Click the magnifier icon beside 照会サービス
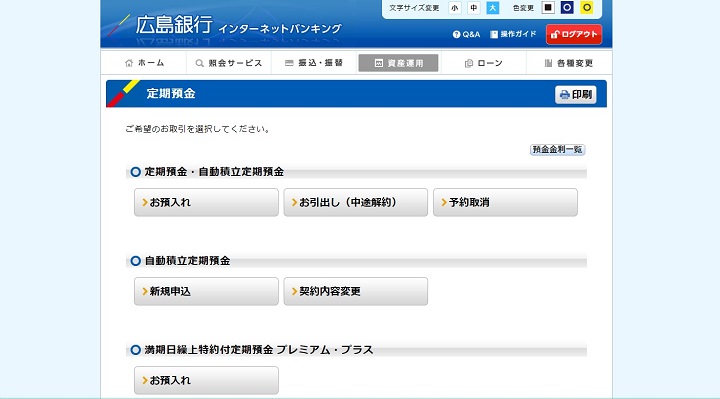The image size is (720, 399). pyautogui.click(x=199, y=63)
